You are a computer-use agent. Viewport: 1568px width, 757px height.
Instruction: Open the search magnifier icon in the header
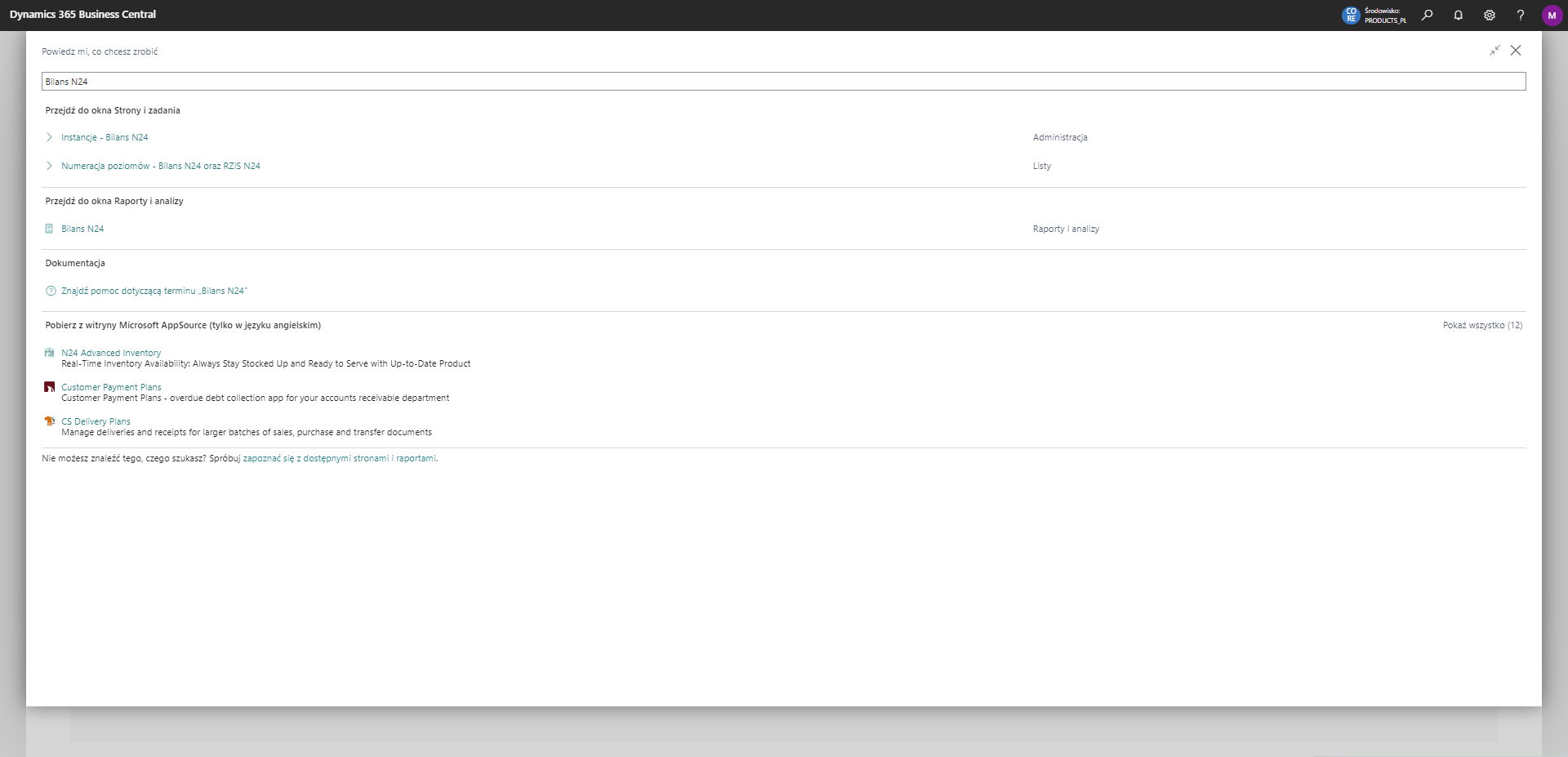pos(1426,15)
